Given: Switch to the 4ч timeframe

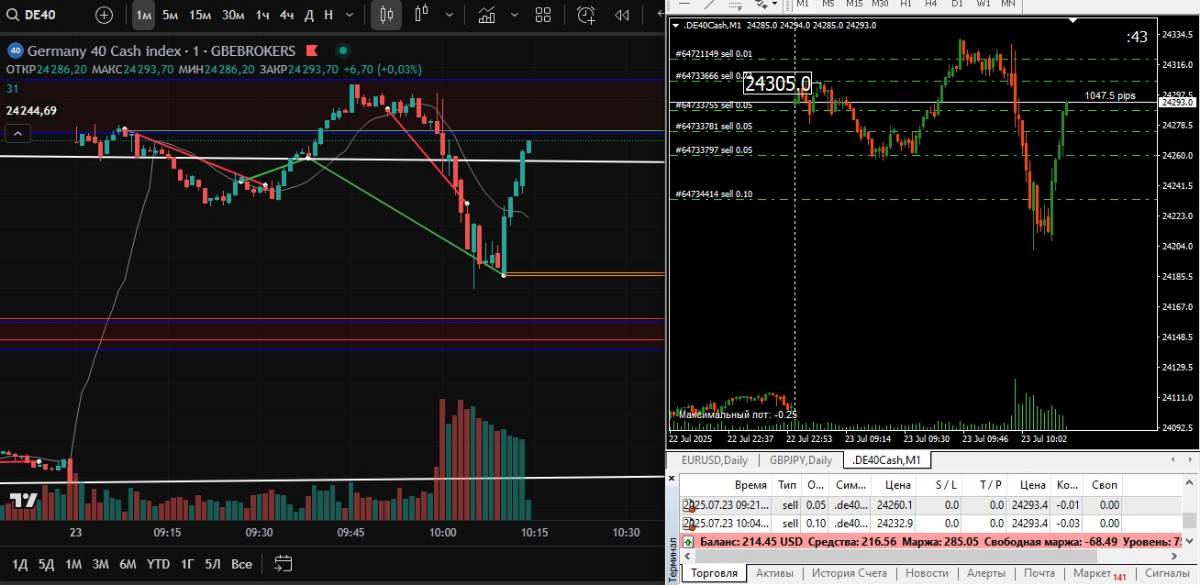Looking at the screenshot, I should [287, 15].
